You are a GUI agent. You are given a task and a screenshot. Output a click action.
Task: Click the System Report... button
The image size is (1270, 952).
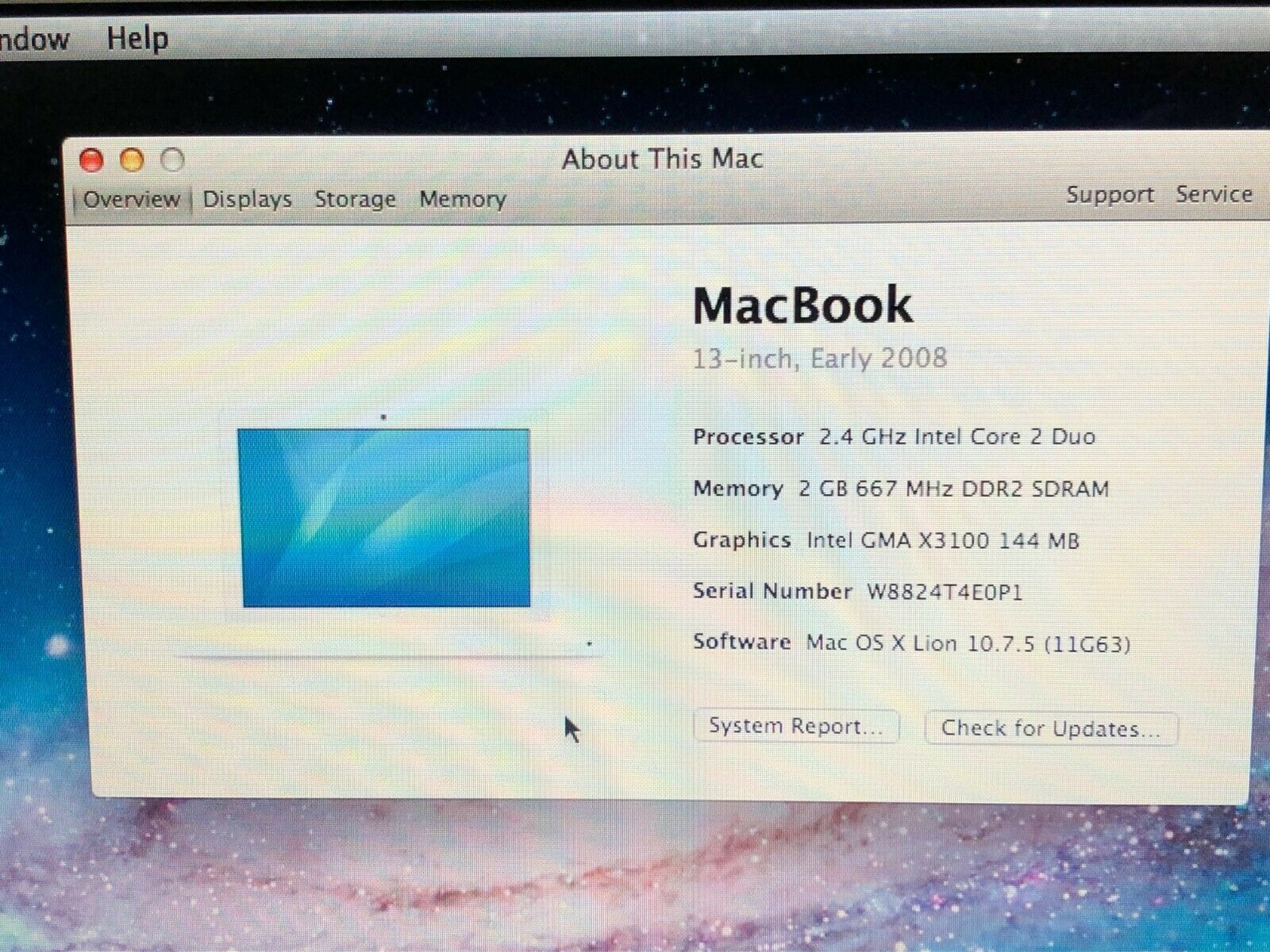(796, 726)
